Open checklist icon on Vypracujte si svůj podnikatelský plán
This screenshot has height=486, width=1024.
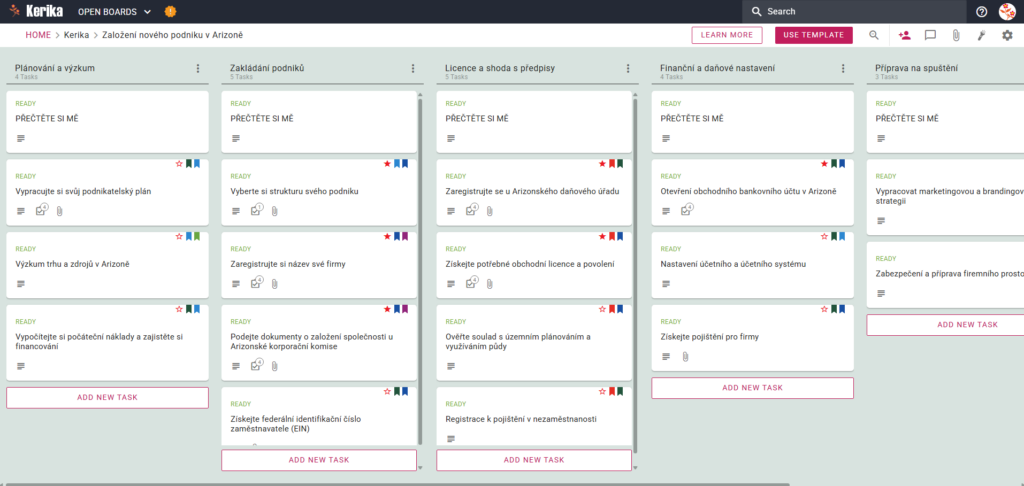coord(42,210)
